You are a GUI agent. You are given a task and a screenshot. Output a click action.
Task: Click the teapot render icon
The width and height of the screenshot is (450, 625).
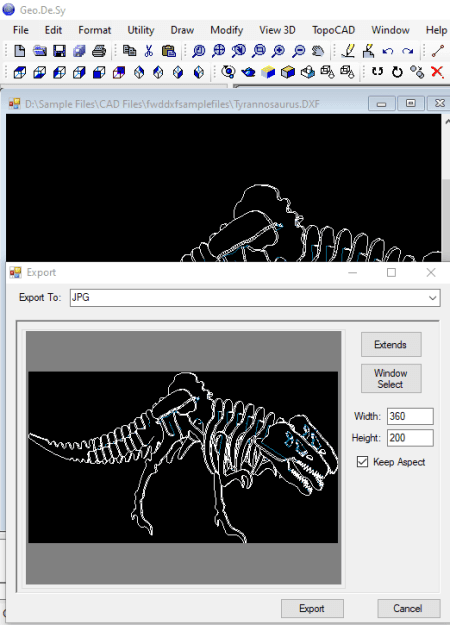pyautogui.click(x=248, y=72)
